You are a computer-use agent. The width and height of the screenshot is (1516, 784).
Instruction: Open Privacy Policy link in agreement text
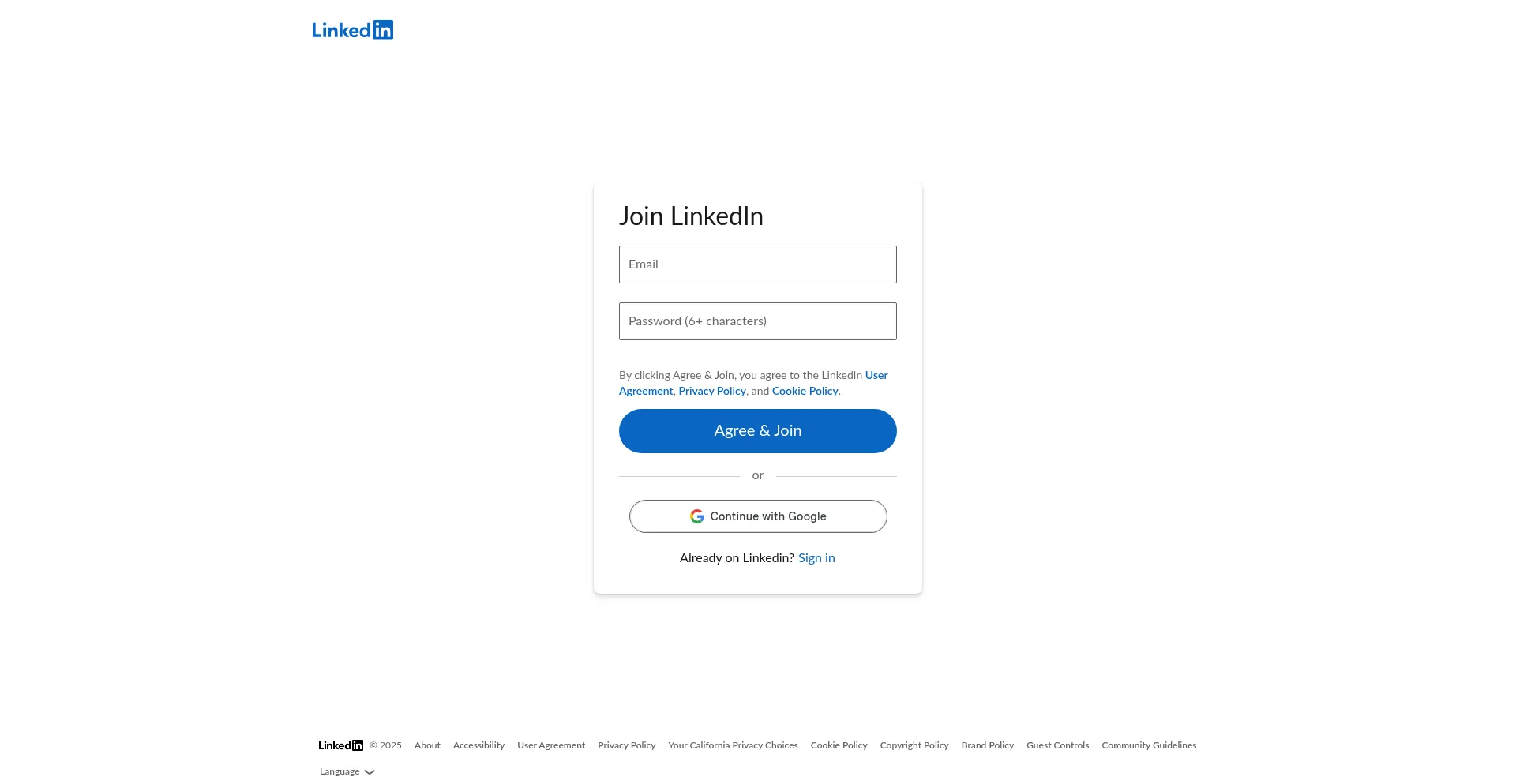click(712, 392)
